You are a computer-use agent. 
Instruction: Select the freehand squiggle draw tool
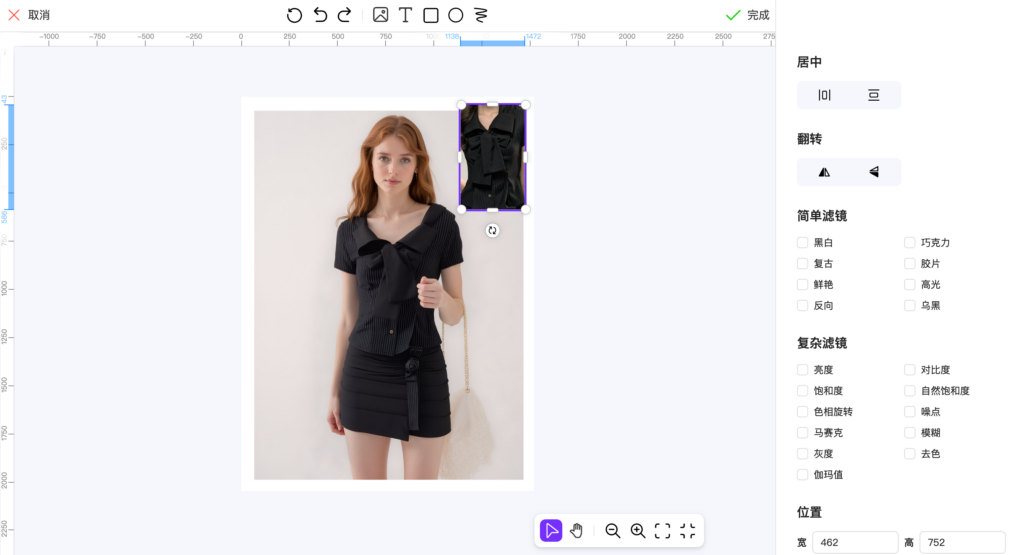pos(481,15)
